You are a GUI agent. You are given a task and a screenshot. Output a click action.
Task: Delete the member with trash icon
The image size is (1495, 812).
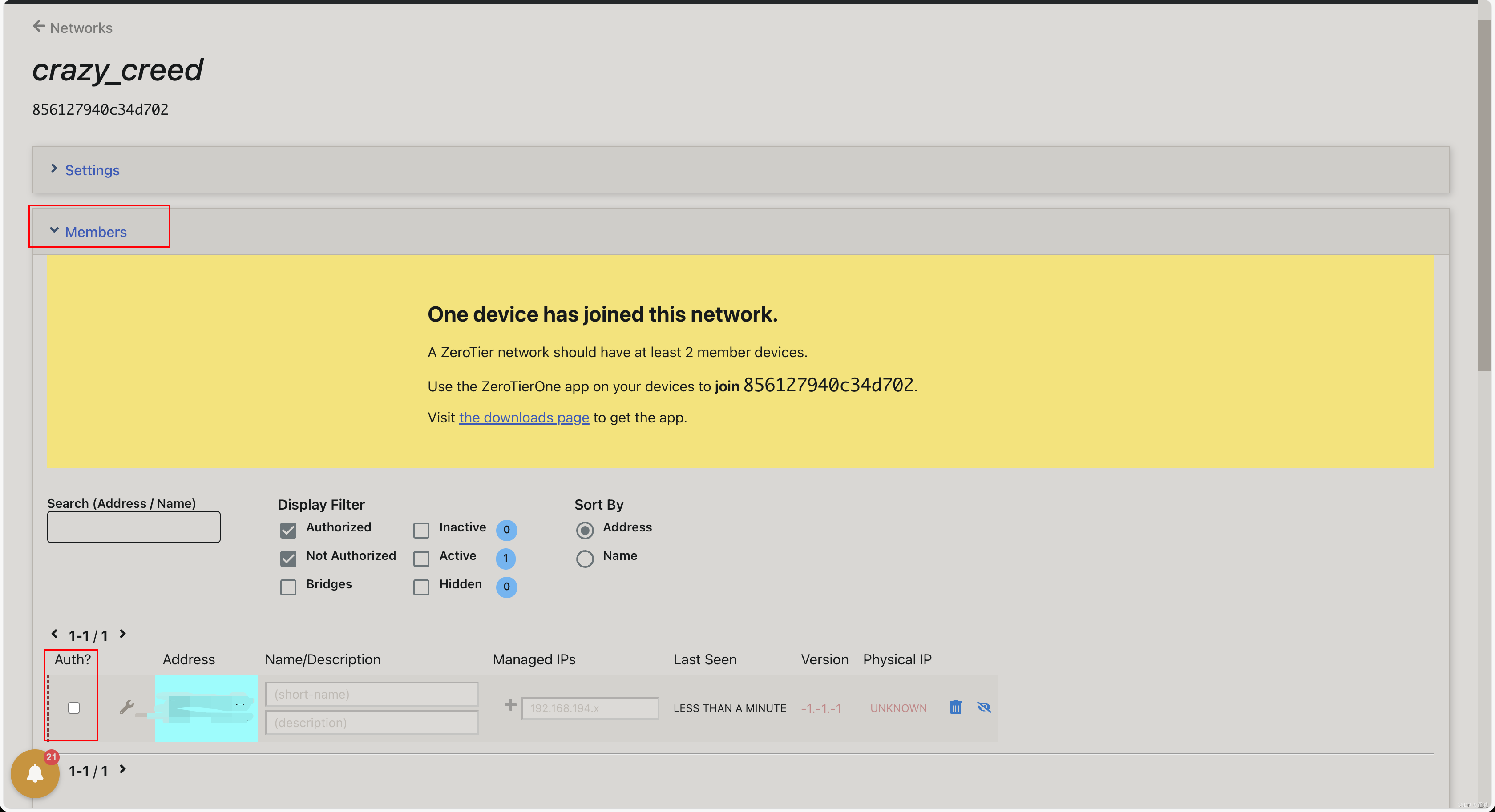click(x=955, y=707)
